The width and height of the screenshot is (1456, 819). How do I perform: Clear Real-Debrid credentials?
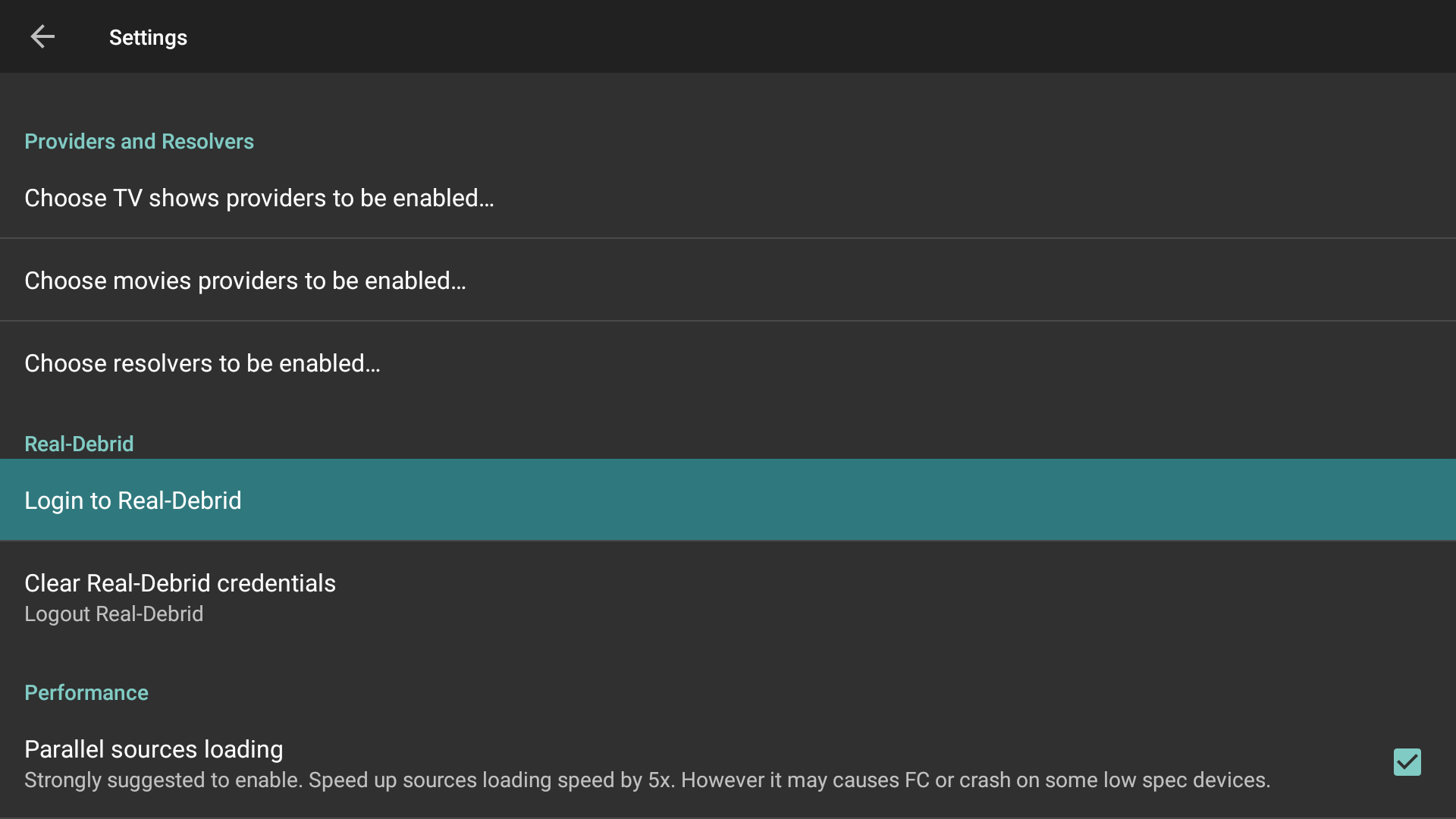click(x=728, y=598)
